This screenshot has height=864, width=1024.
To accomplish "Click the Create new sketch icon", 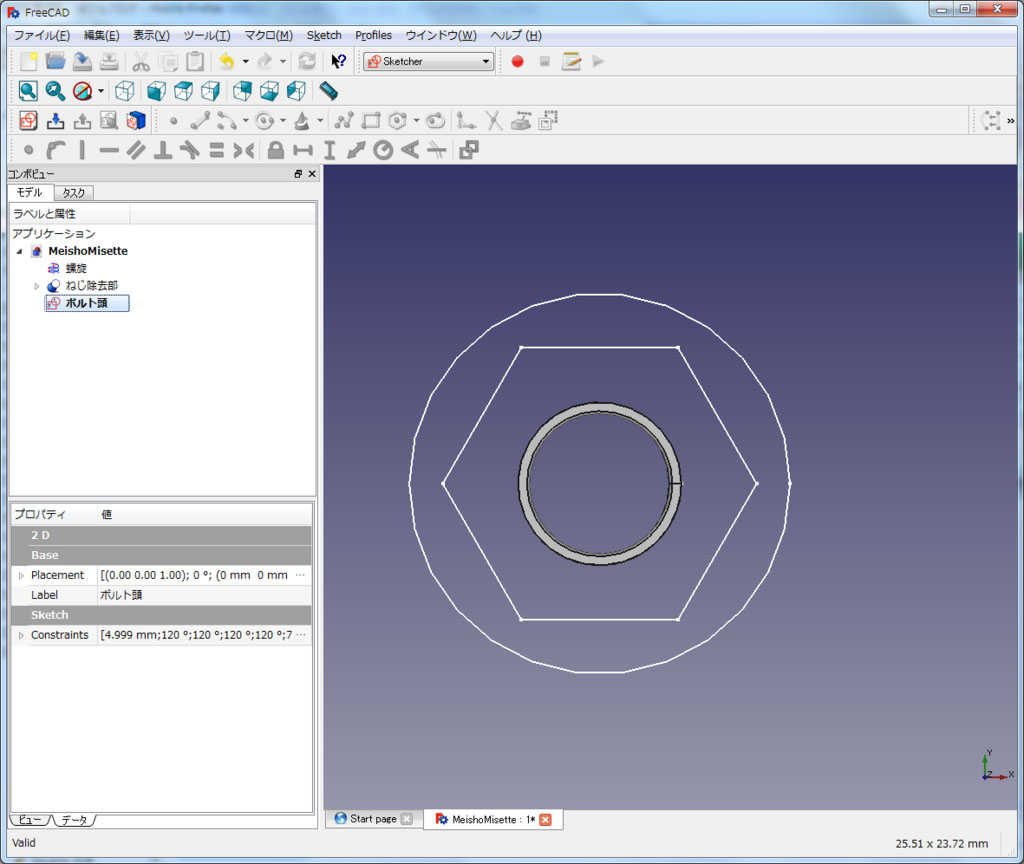I will pyautogui.click(x=28, y=121).
